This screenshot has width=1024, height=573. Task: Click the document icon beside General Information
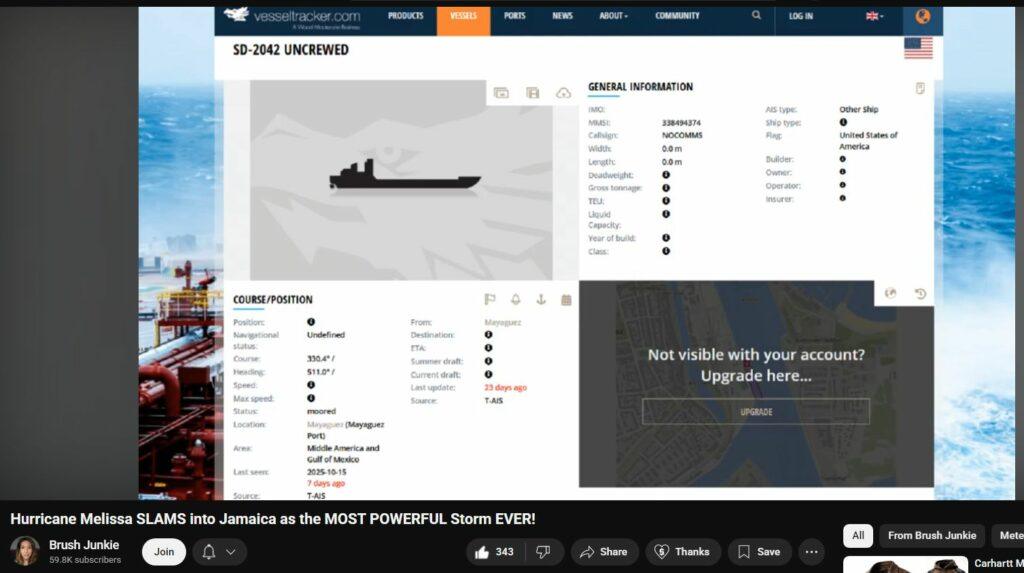point(920,88)
